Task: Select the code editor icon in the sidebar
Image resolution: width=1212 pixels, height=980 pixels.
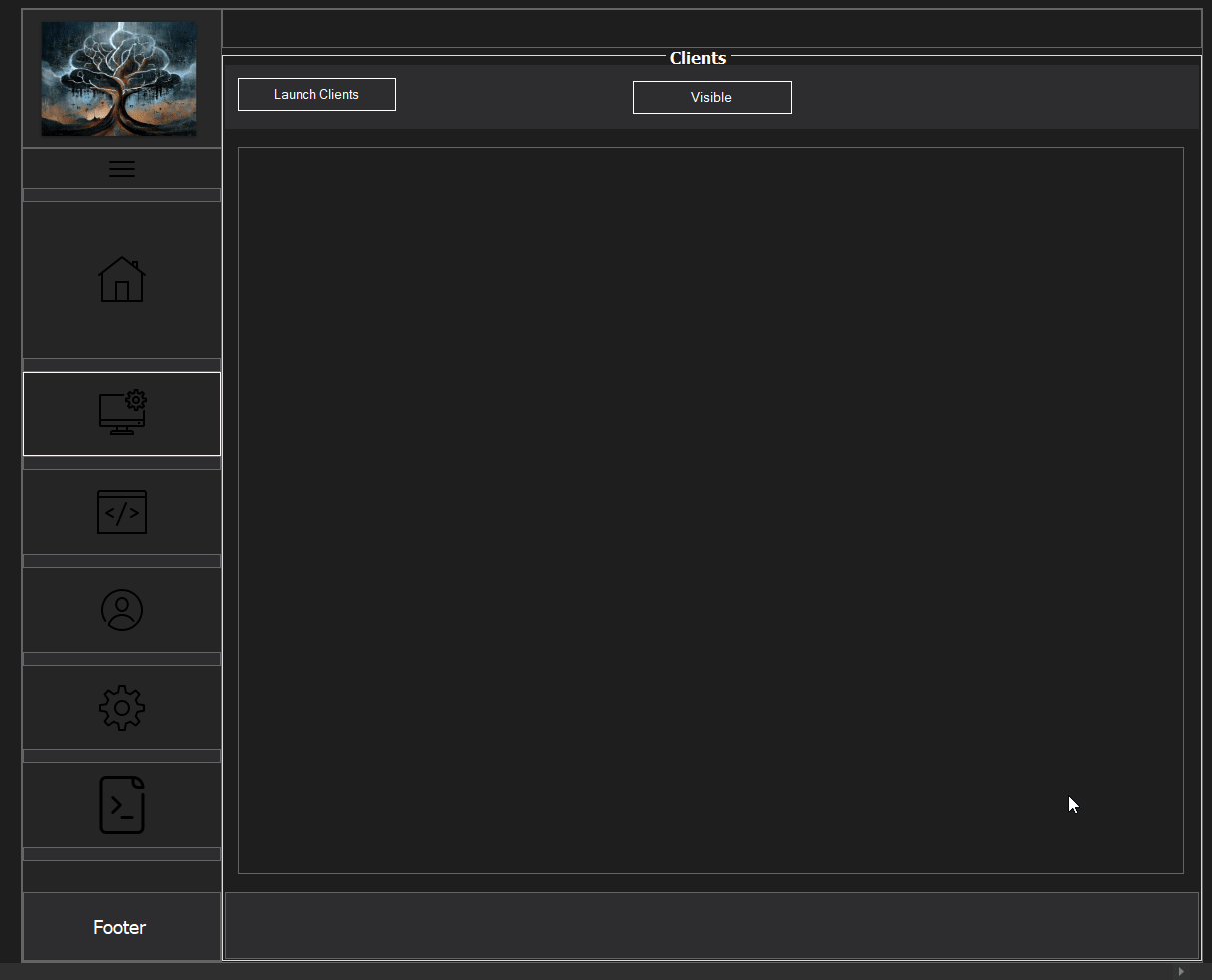Action: coord(121,512)
